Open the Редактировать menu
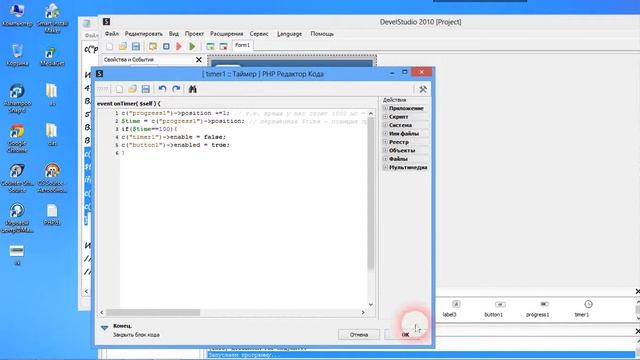640x360 pixels. point(144,34)
